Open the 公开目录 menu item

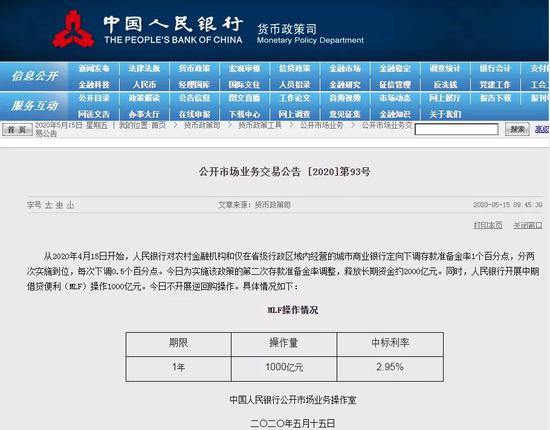pyautogui.click(x=94, y=98)
